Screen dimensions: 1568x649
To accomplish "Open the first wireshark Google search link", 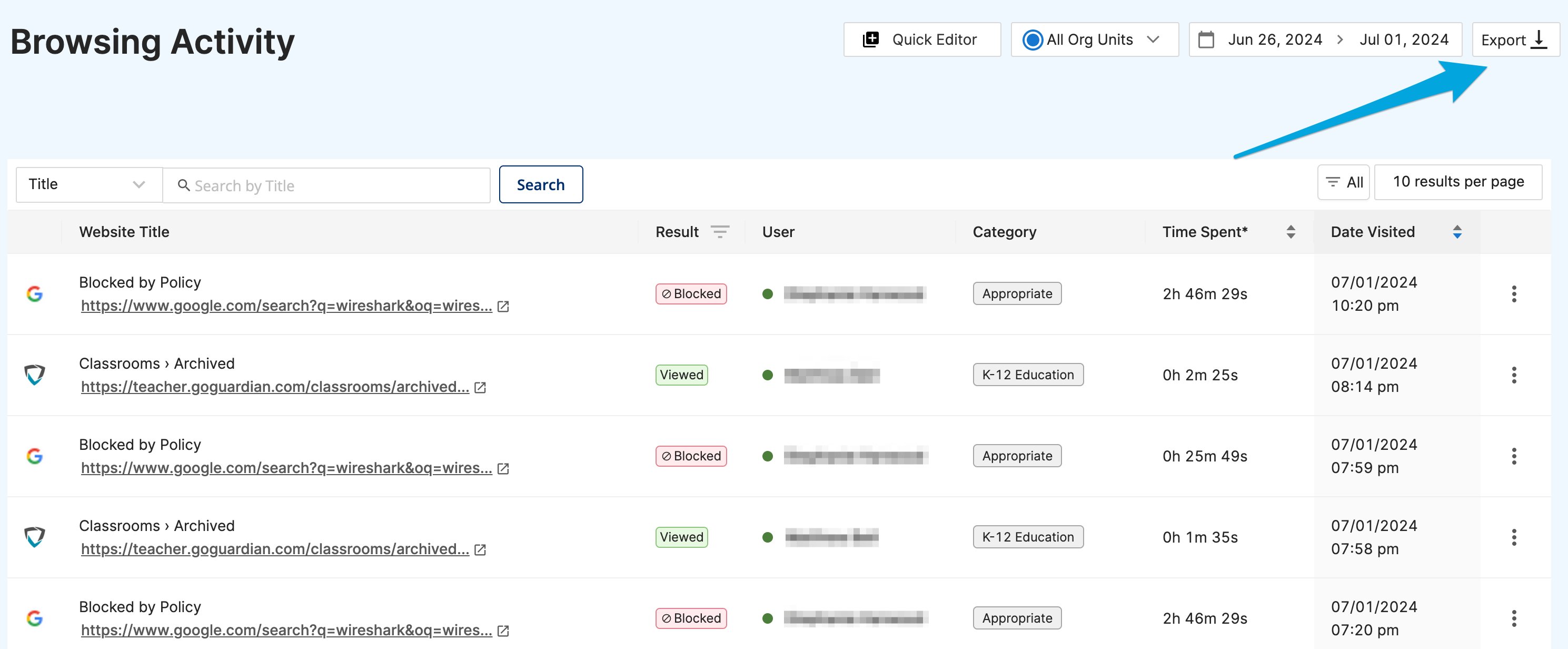I will click(x=286, y=306).
